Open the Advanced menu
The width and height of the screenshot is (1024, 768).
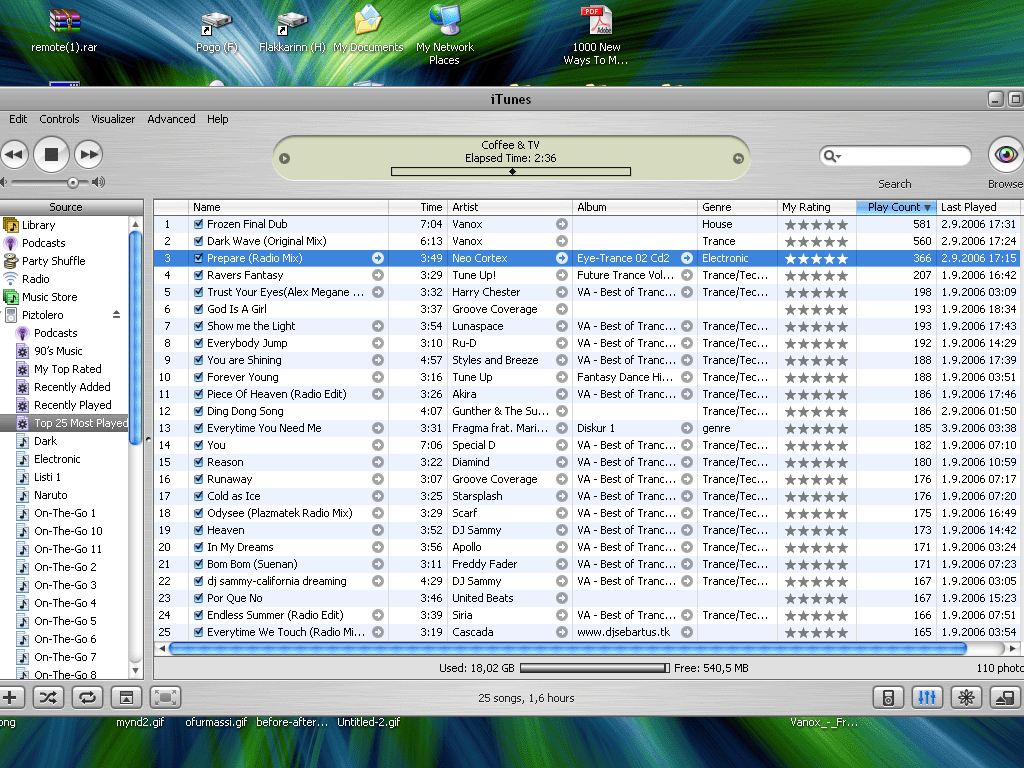171,119
